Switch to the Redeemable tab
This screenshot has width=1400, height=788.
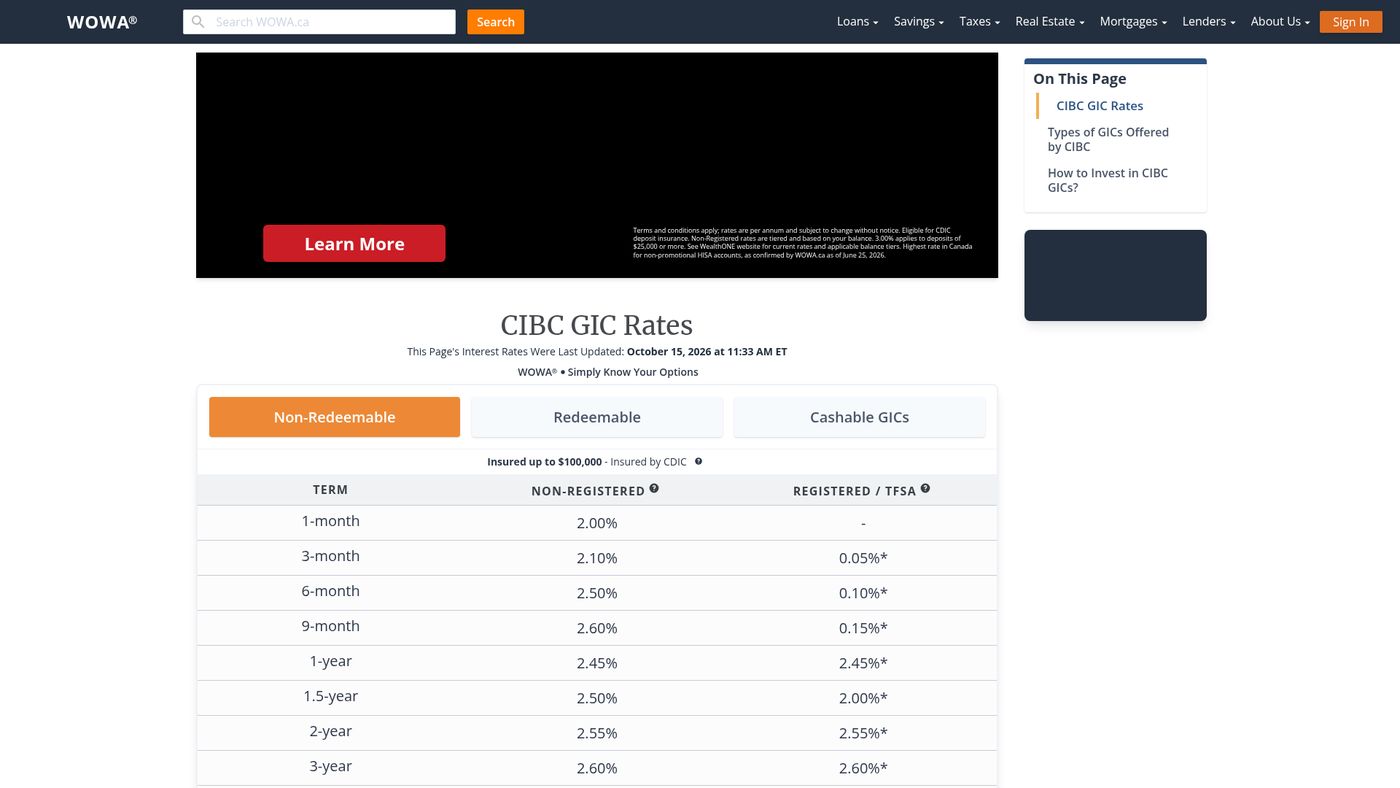click(597, 417)
